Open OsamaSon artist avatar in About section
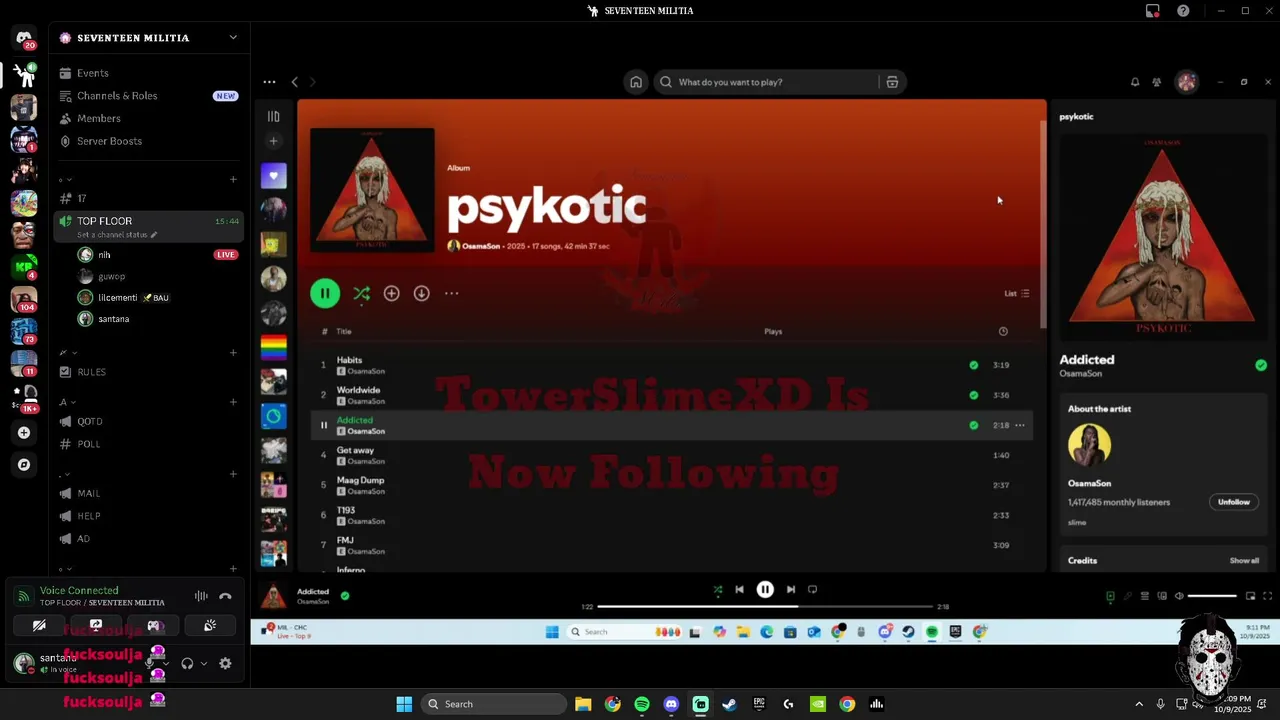1280x720 pixels. tap(1089, 445)
